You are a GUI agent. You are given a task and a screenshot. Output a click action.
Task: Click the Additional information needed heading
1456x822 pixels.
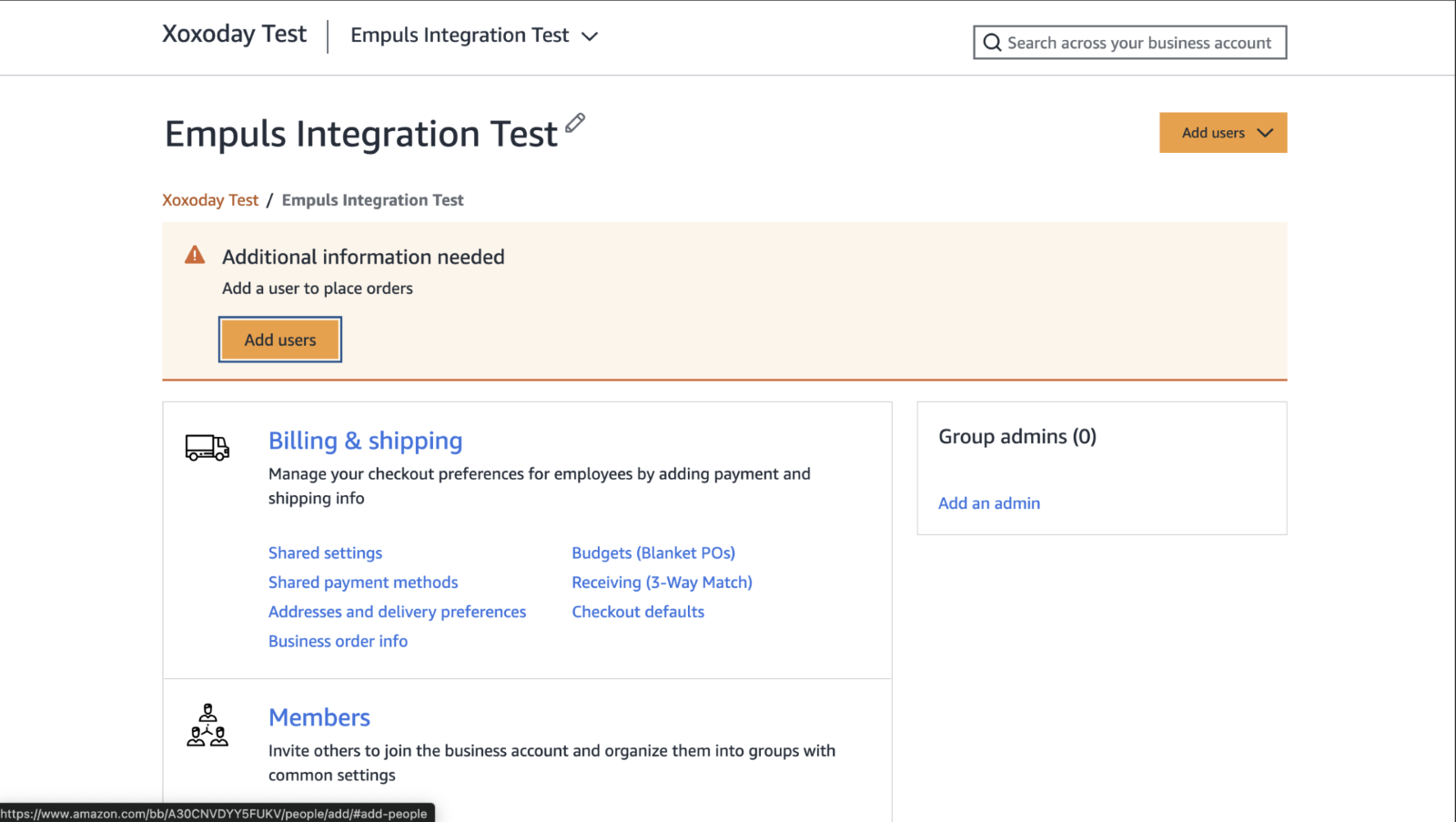click(x=363, y=257)
